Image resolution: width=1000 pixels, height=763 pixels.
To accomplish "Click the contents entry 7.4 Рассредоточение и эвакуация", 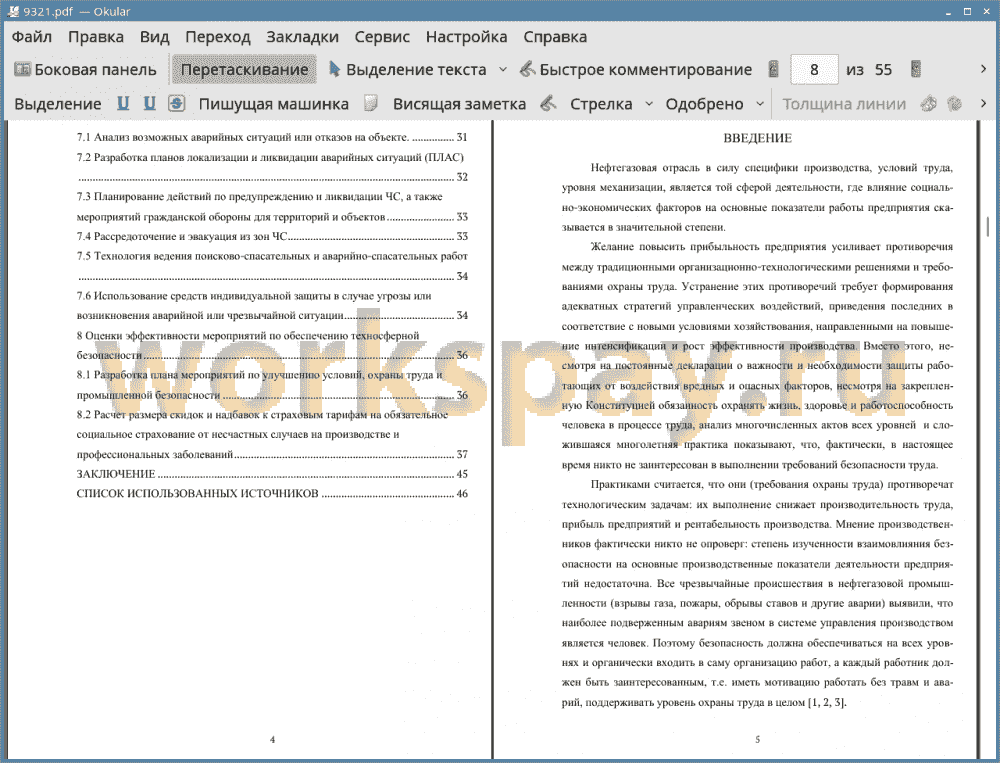I will point(272,236).
